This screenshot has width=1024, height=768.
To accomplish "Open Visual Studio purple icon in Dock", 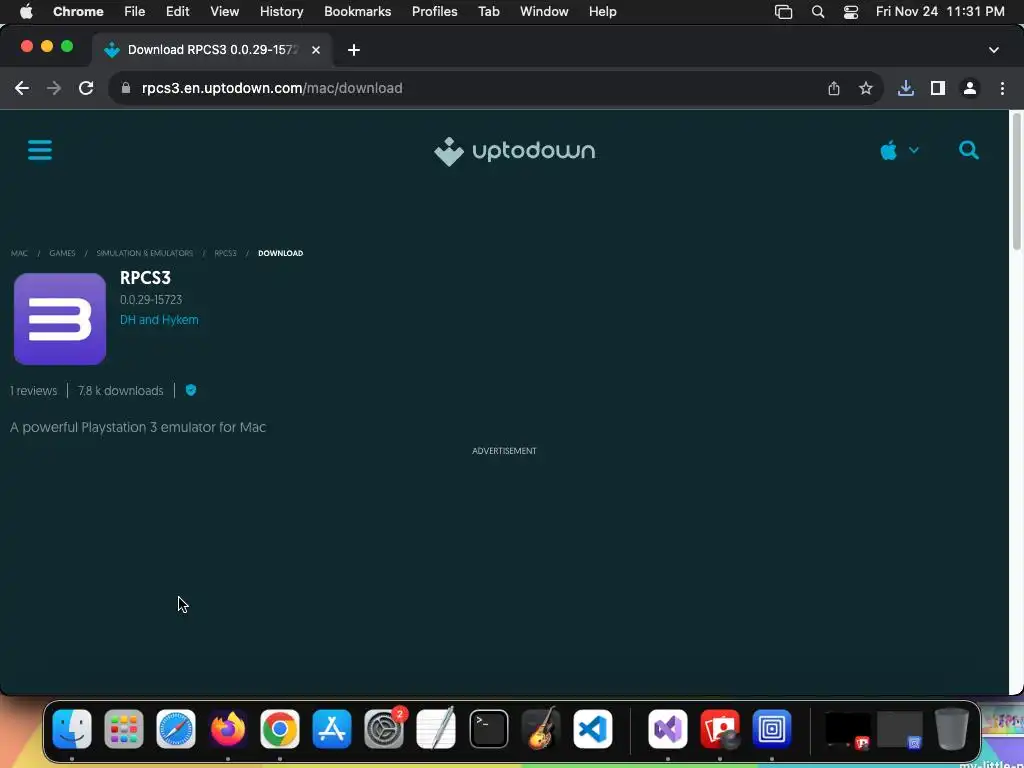I will [667, 729].
